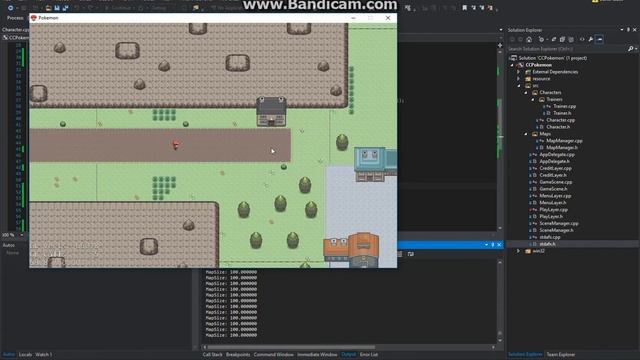Select CreditLayer.h in Solution Explorer
Image resolution: width=640 pixels, height=360 pixels.
point(553,175)
